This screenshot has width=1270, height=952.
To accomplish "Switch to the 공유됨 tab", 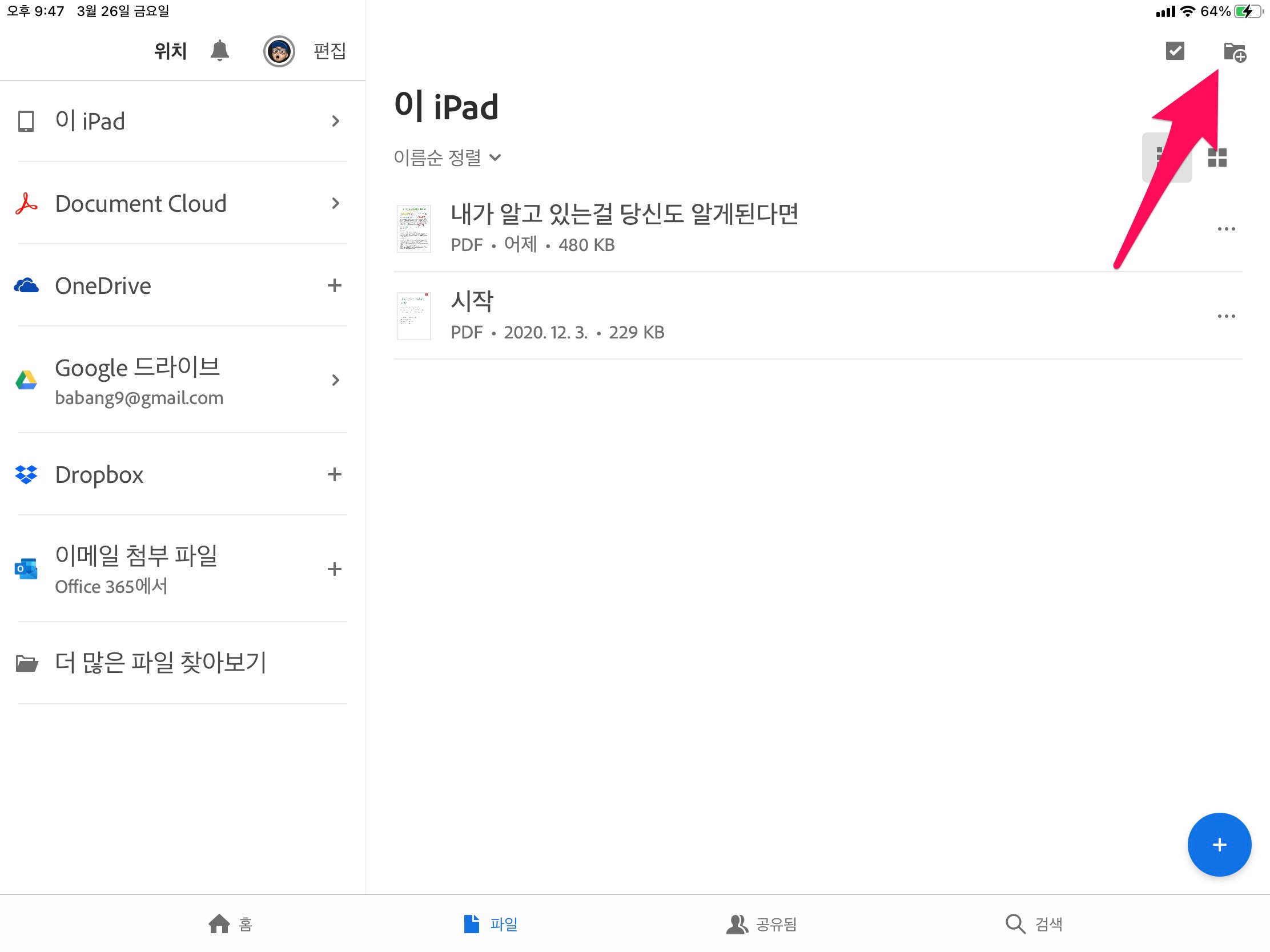I will tap(761, 924).
